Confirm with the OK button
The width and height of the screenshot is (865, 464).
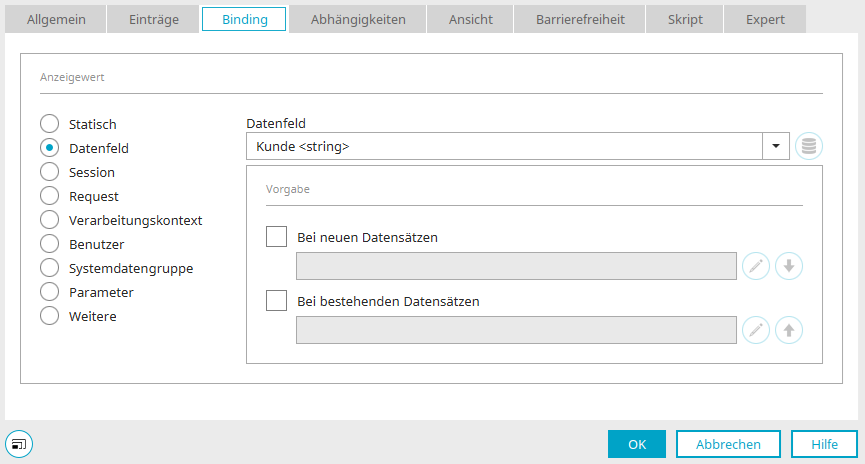[637, 444]
